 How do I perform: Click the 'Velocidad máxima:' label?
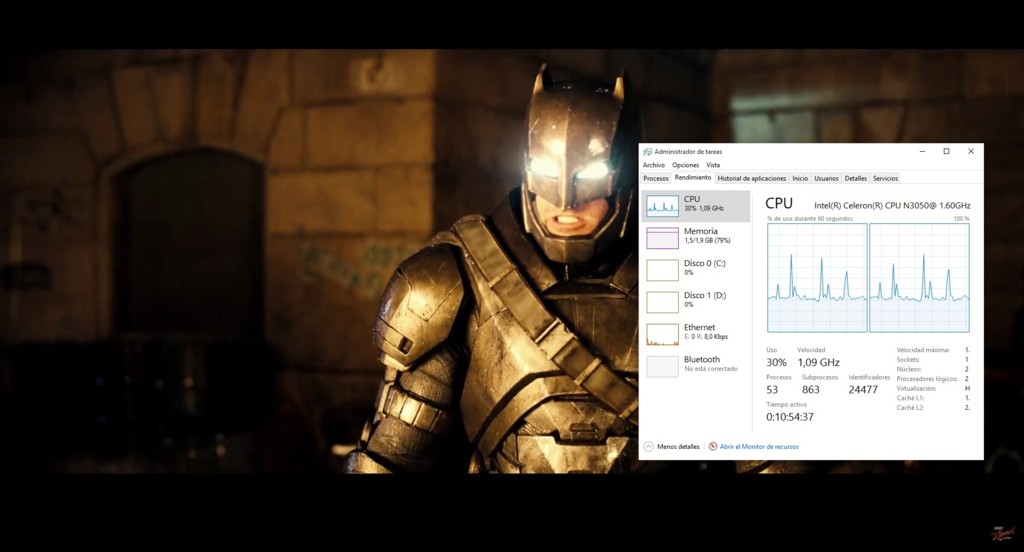click(x=923, y=350)
